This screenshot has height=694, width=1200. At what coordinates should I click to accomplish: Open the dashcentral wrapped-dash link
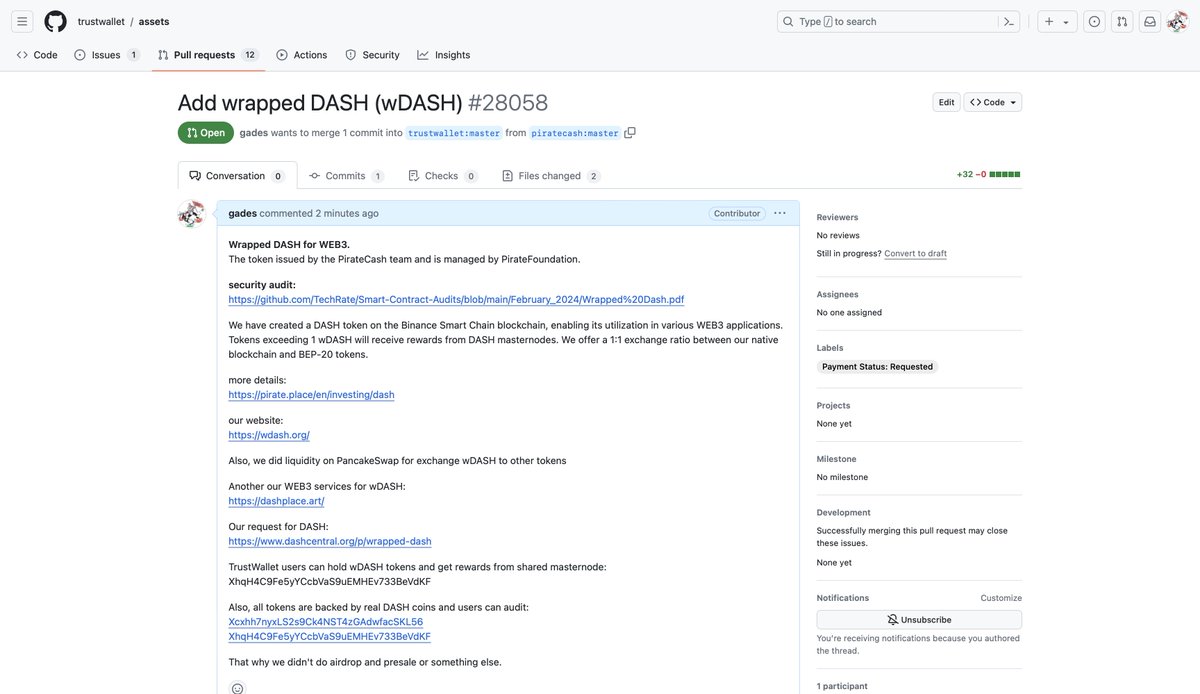coord(330,541)
